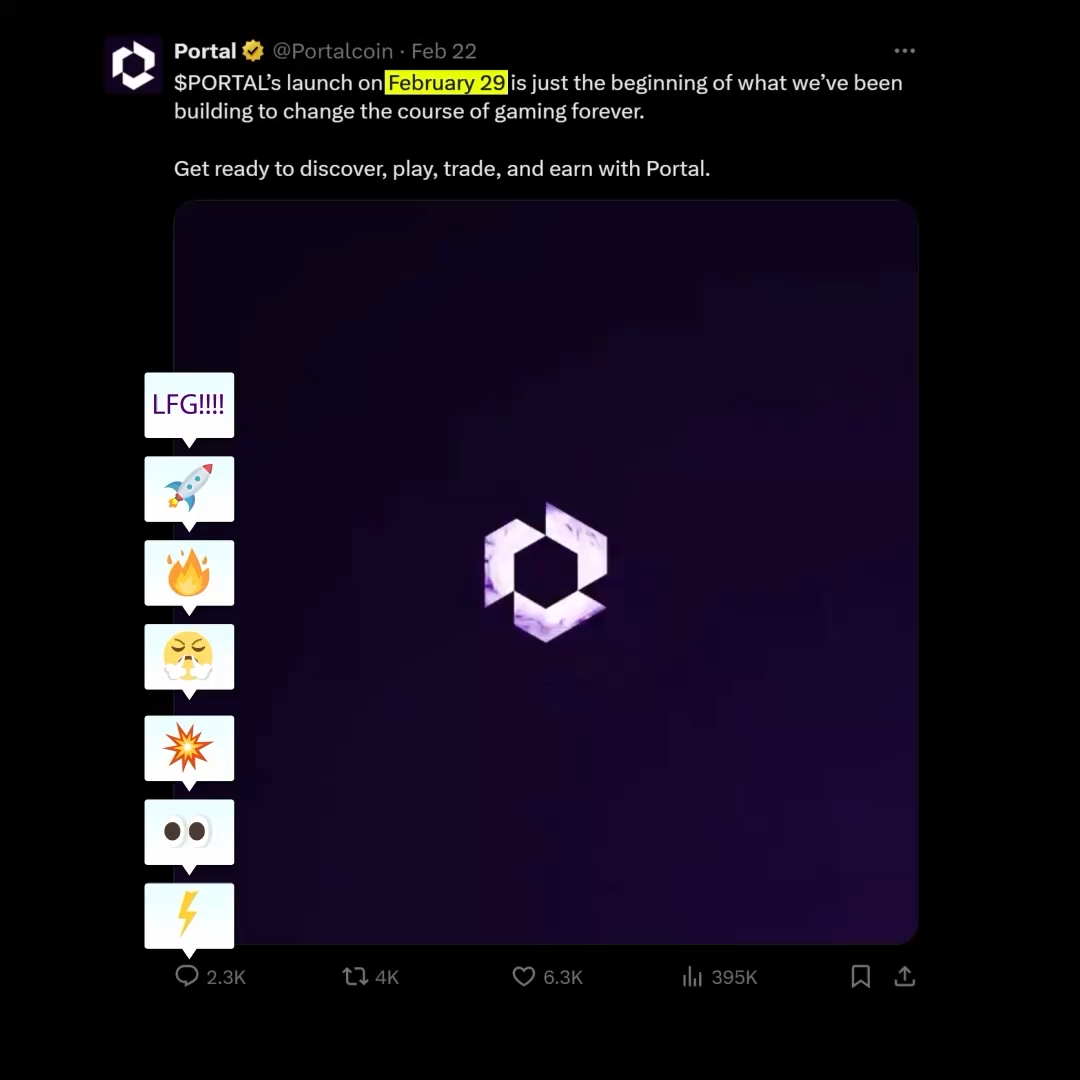
Task: Click the gold verified badge next to Portal
Action: coord(253,51)
